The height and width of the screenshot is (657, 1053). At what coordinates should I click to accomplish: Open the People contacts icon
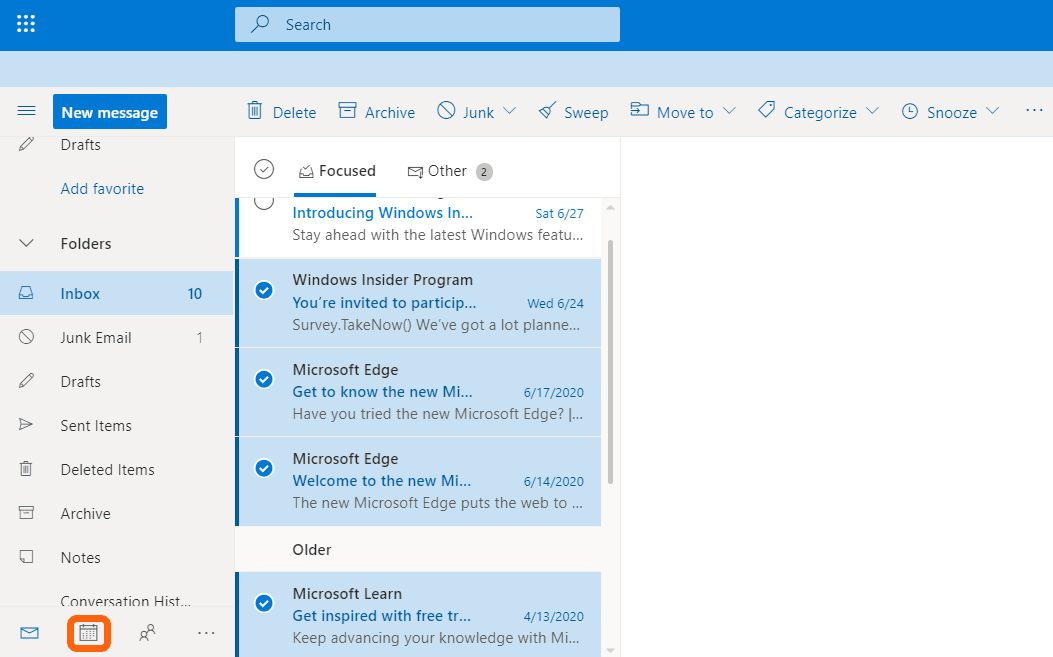pyautogui.click(x=147, y=633)
